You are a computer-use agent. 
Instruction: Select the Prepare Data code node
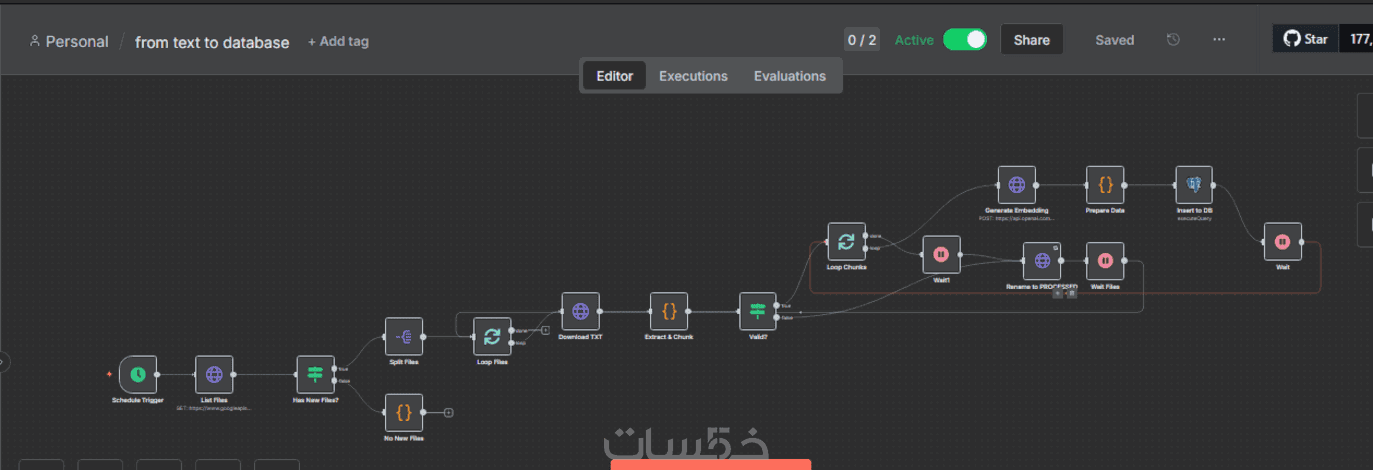(x=1105, y=185)
